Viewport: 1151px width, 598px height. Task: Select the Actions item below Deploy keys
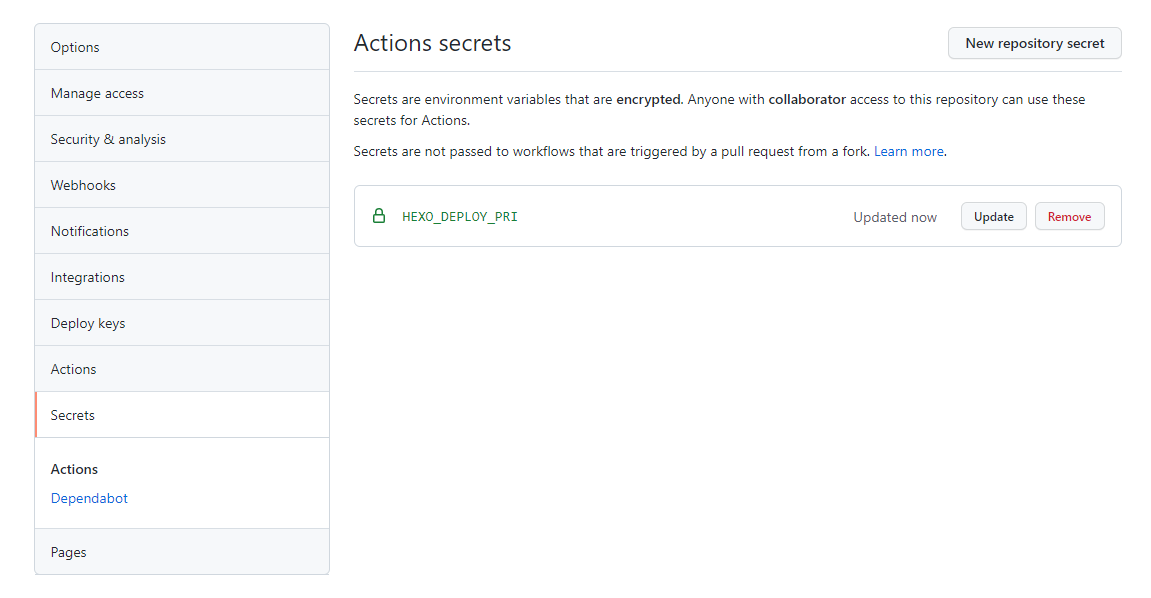coord(74,369)
